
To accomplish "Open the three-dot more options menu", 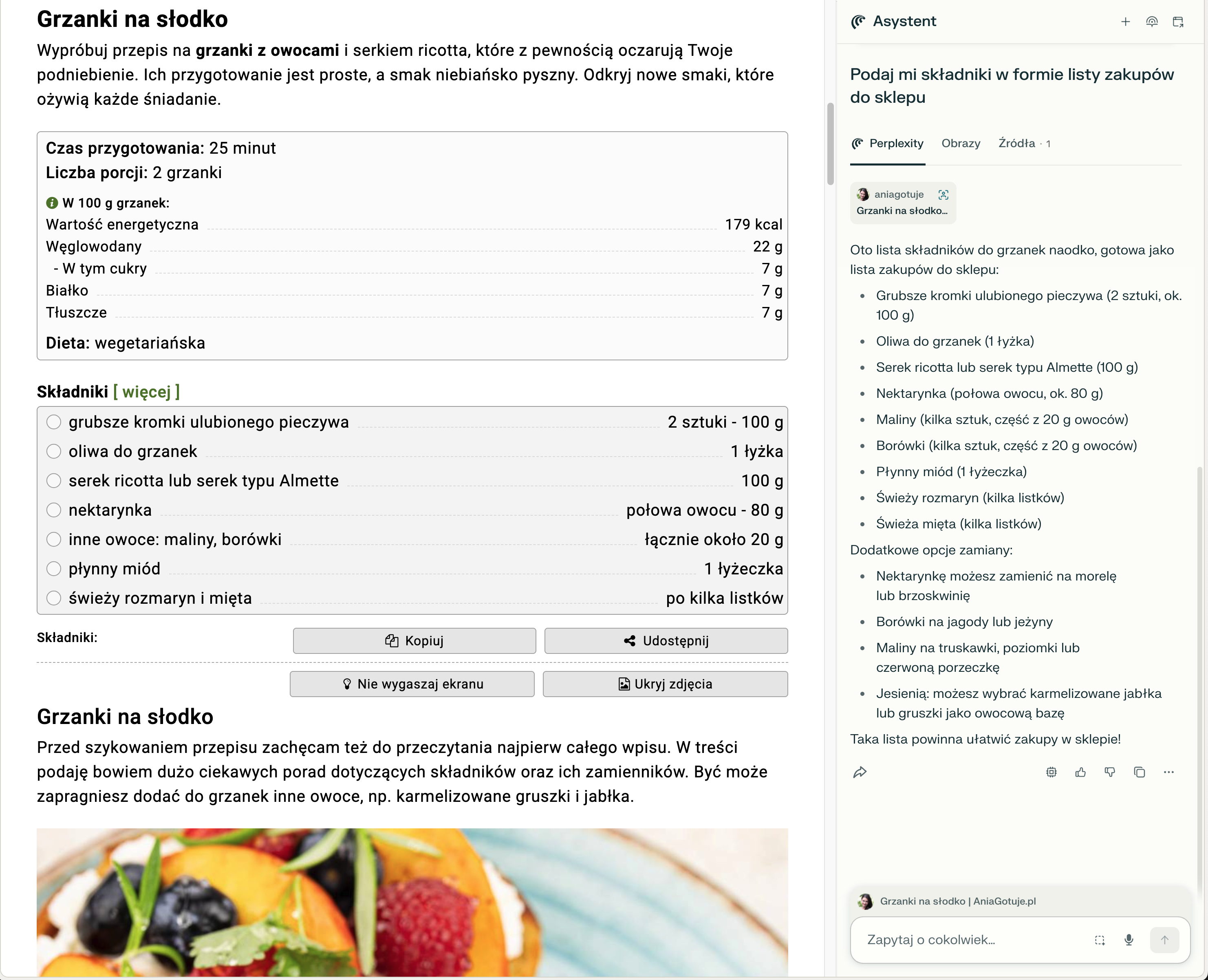I will (1168, 772).
